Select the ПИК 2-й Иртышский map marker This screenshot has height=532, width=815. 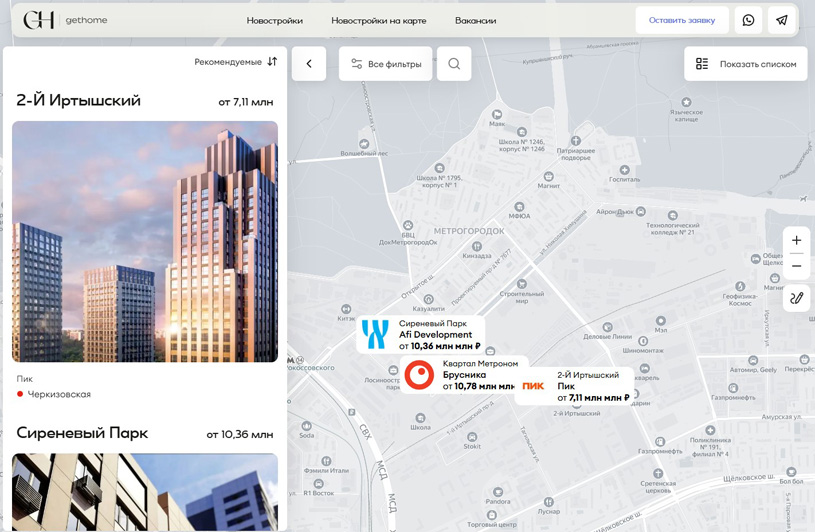[575, 386]
